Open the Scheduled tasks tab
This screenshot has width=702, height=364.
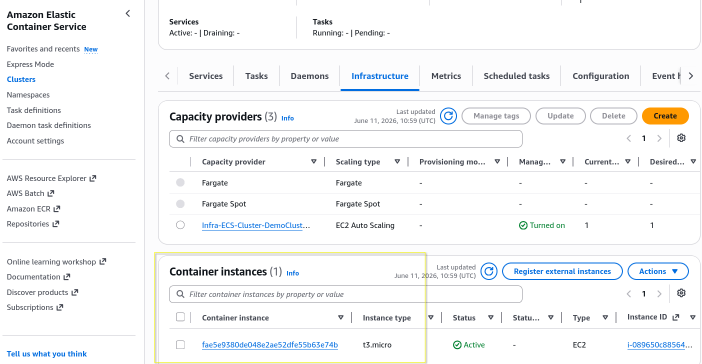(516, 76)
